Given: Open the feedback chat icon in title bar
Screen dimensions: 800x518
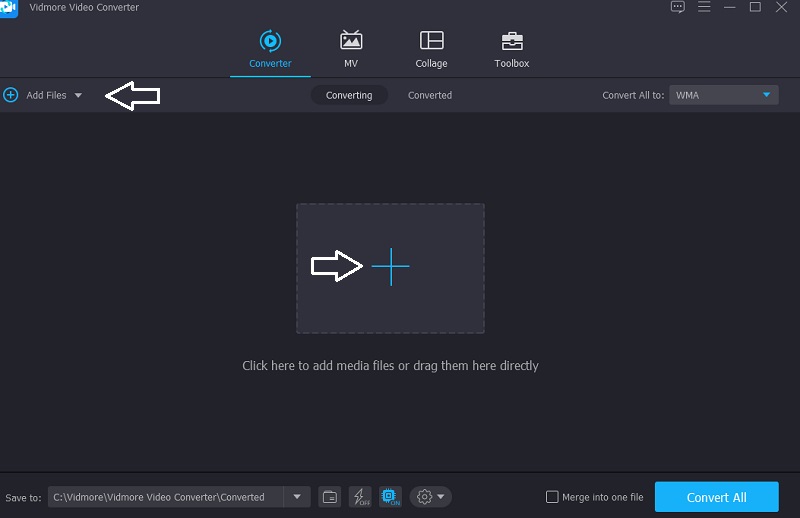Looking at the screenshot, I should (x=677, y=8).
